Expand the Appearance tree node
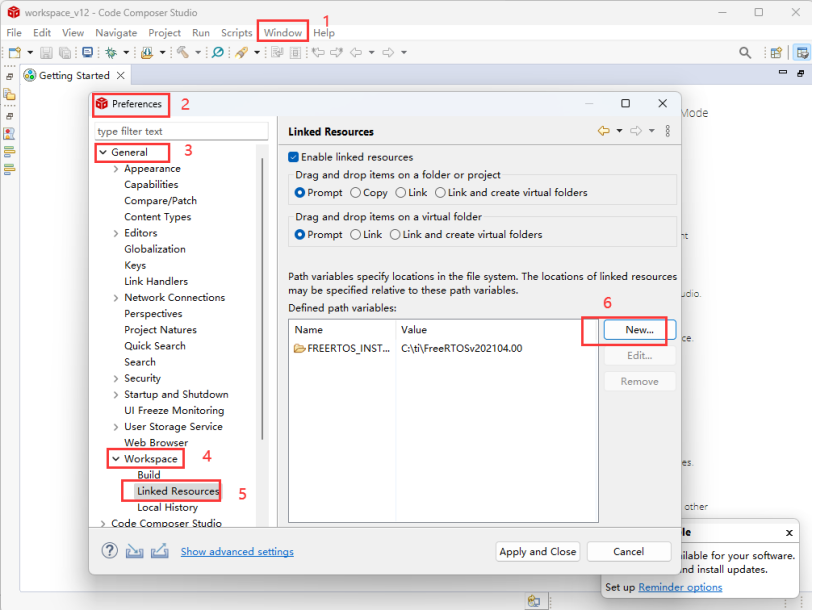The height and width of the screenshot is (611, 813). click(116, 169)
